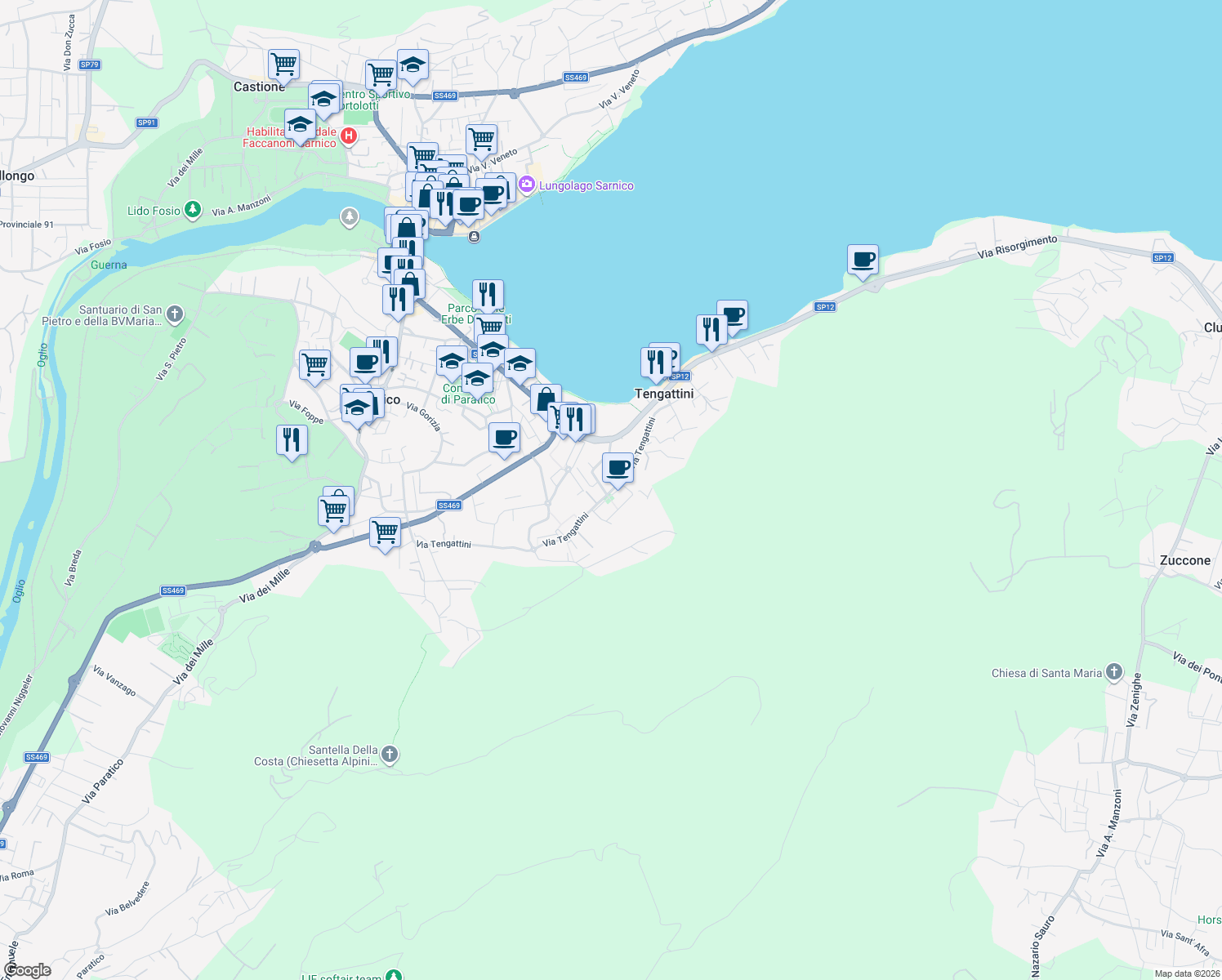The width and height of the screenshot is (1222, 980).
Task: Click the Tengattini place name label
Action: pos(665,393)
